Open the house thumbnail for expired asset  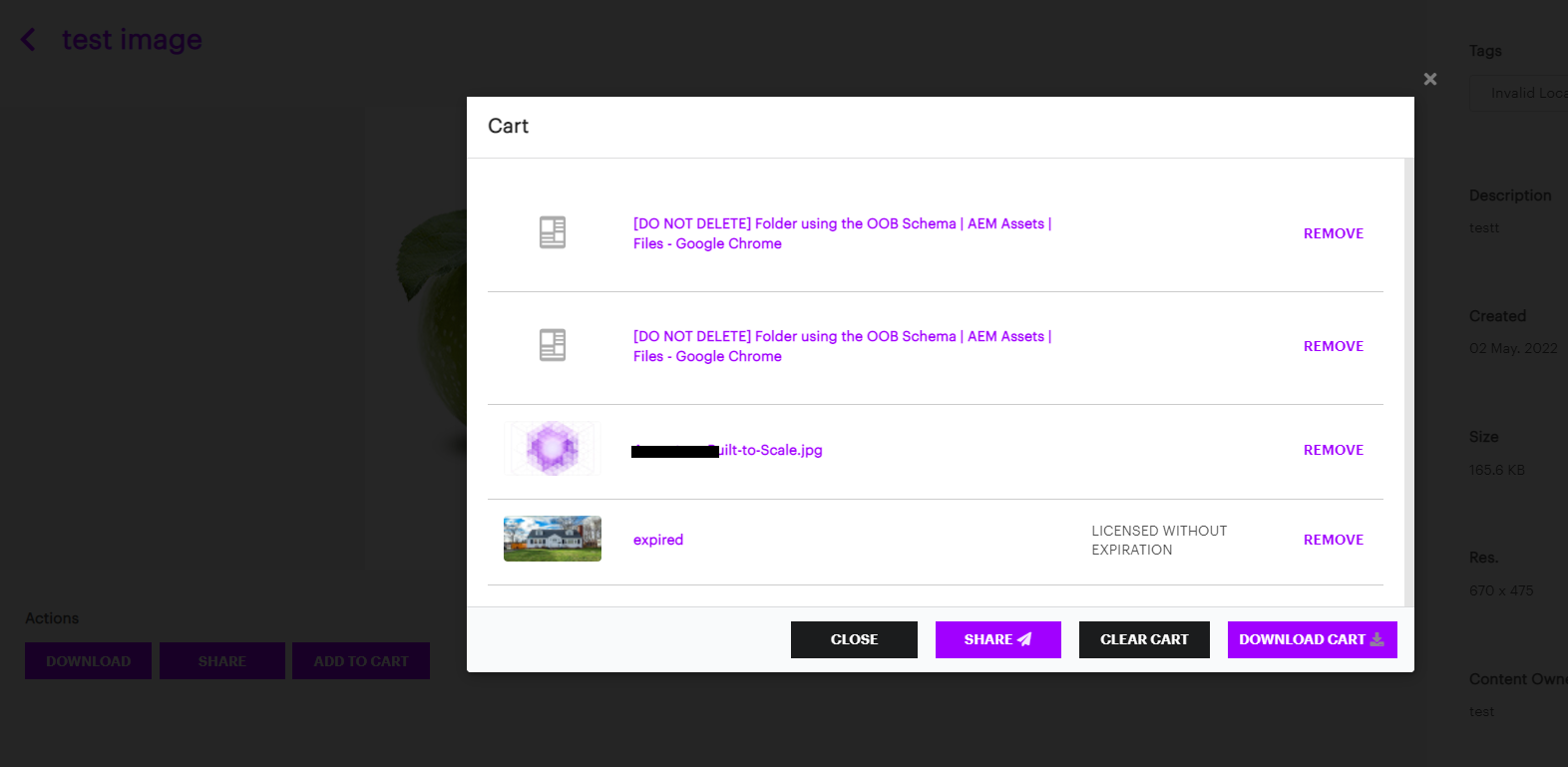pos(553,539)
